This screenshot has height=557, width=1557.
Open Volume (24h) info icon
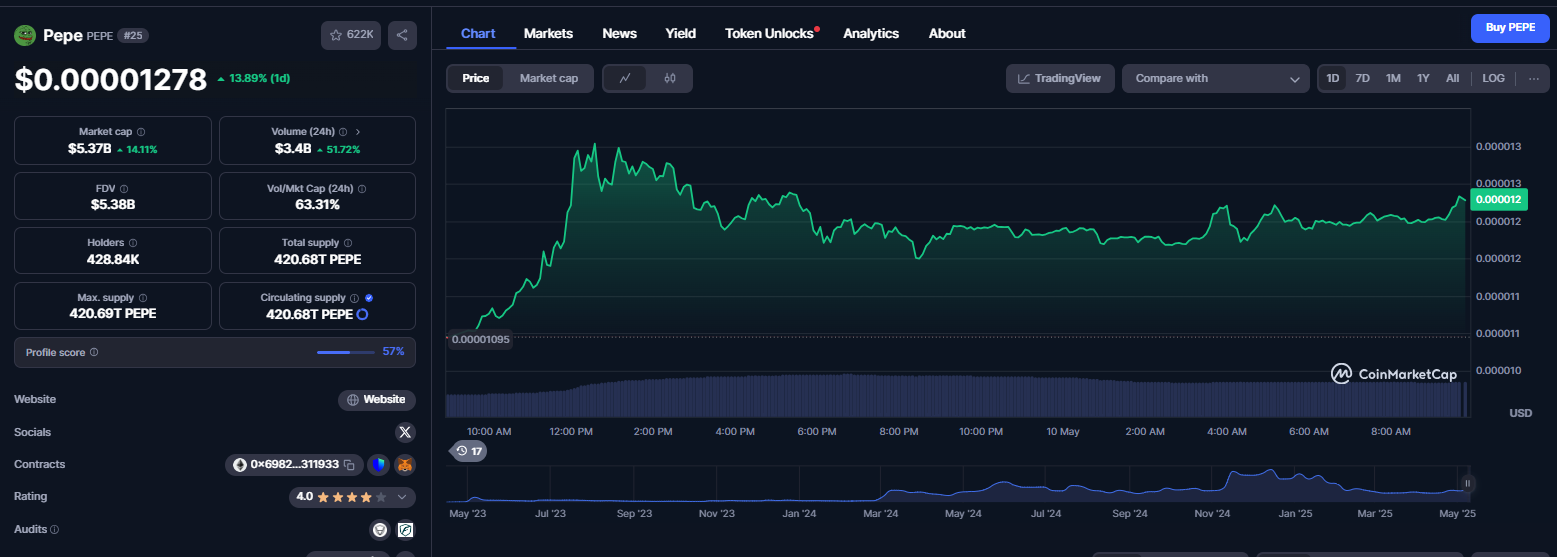343,132
